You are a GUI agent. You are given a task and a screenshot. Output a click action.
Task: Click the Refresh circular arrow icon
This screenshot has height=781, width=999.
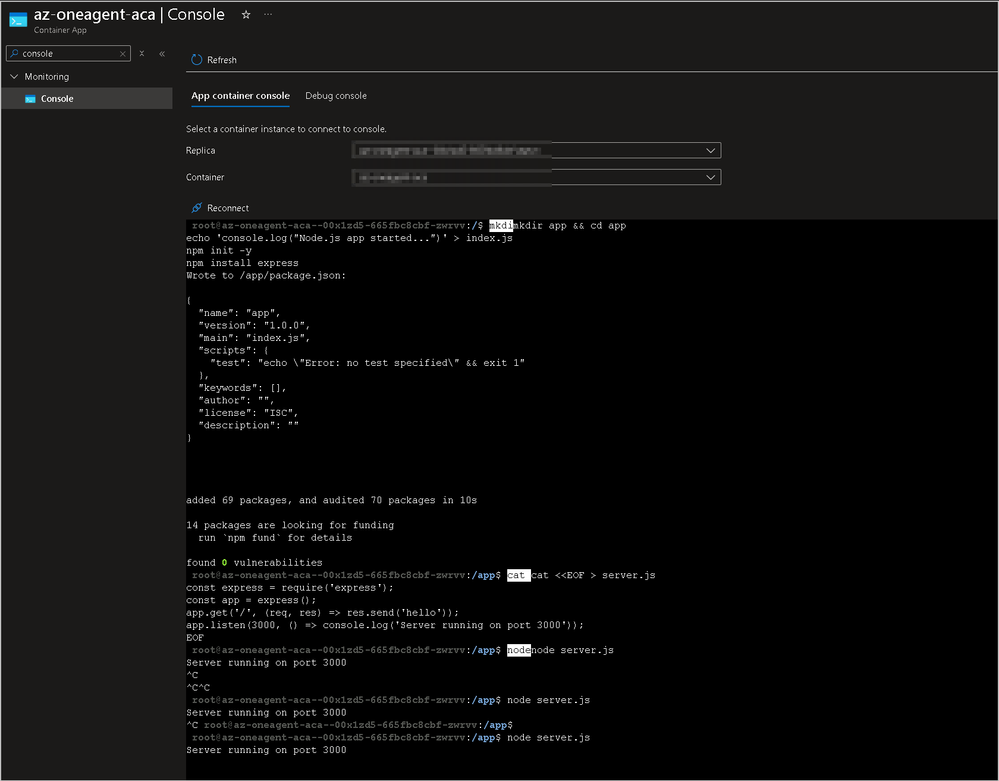(197, 60)
